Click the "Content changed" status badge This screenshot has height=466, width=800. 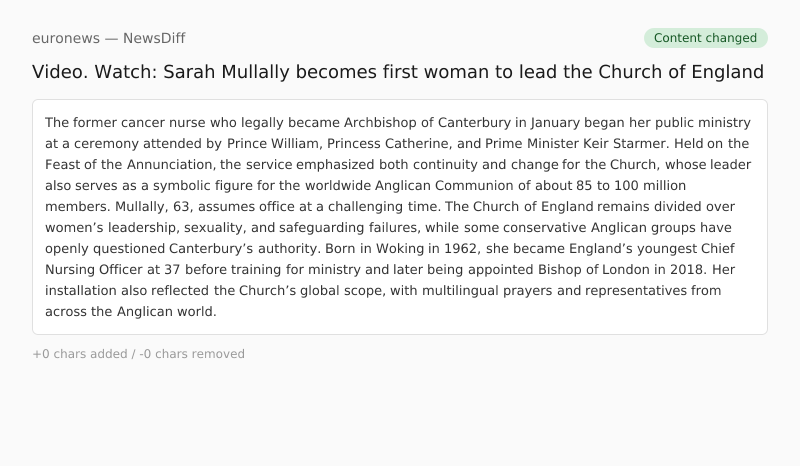705,38
